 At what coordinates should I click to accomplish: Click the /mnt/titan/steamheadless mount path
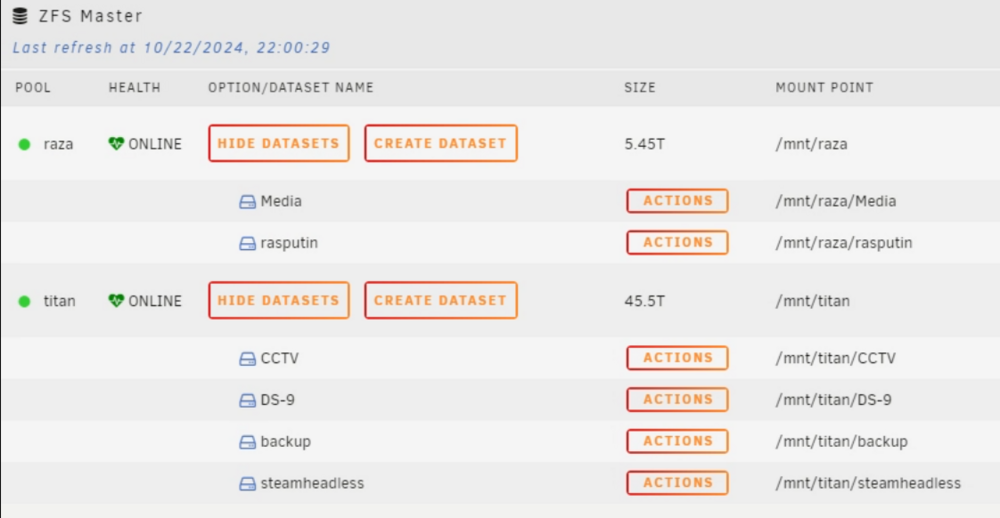point(868,484)
